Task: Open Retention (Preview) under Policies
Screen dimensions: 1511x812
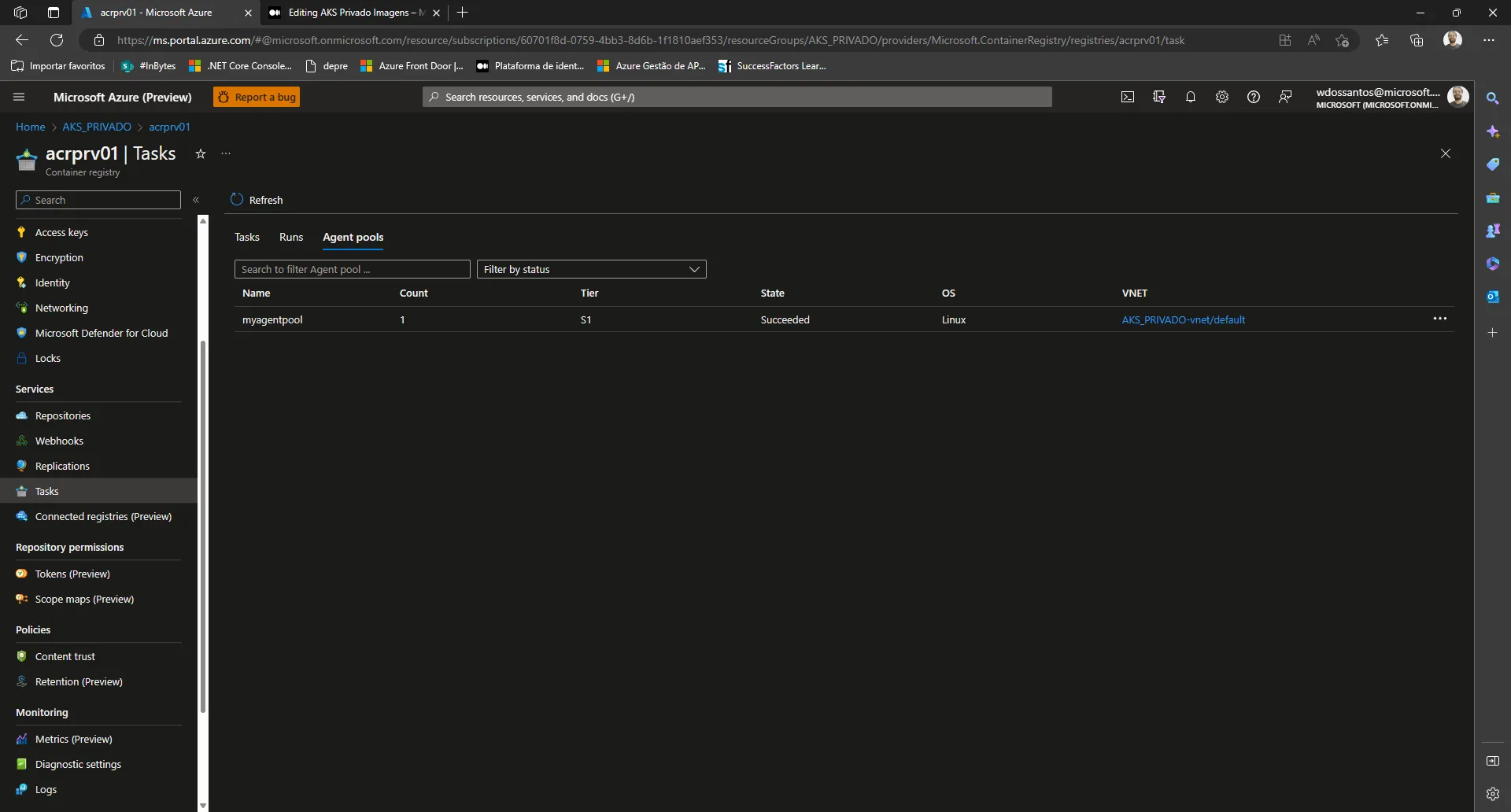Action: pyautogui.click(x=79, y=681)
